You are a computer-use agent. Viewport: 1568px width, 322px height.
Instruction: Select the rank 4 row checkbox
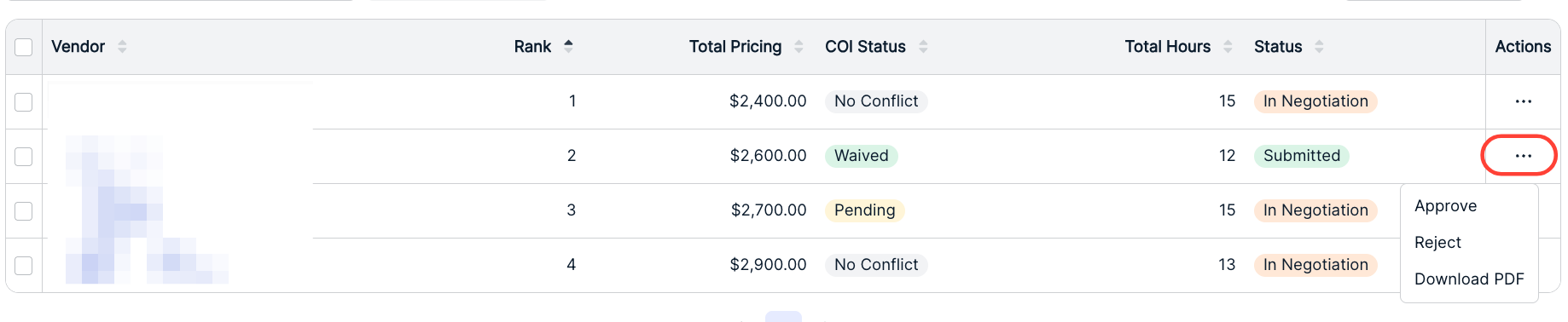(24, 265)
